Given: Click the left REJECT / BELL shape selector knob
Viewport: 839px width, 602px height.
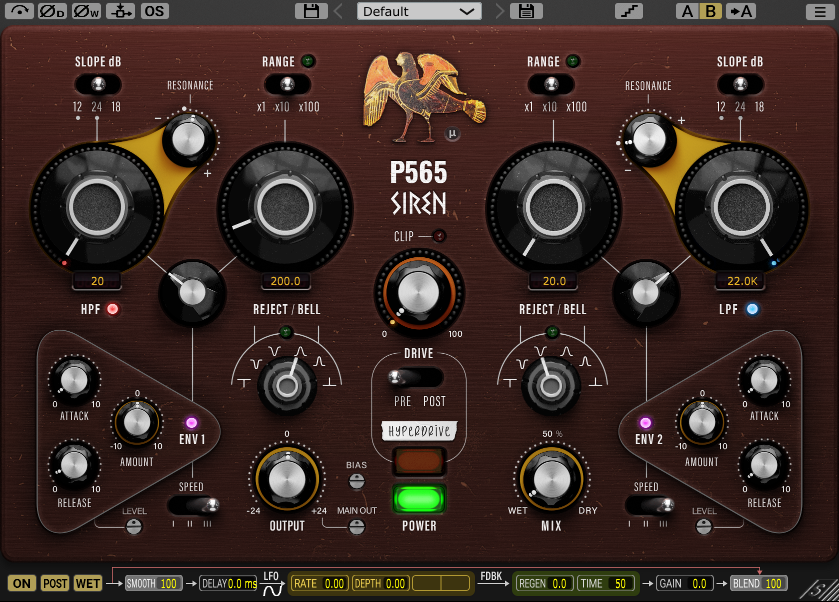Looking at the screenshot, I should point(287,385).
